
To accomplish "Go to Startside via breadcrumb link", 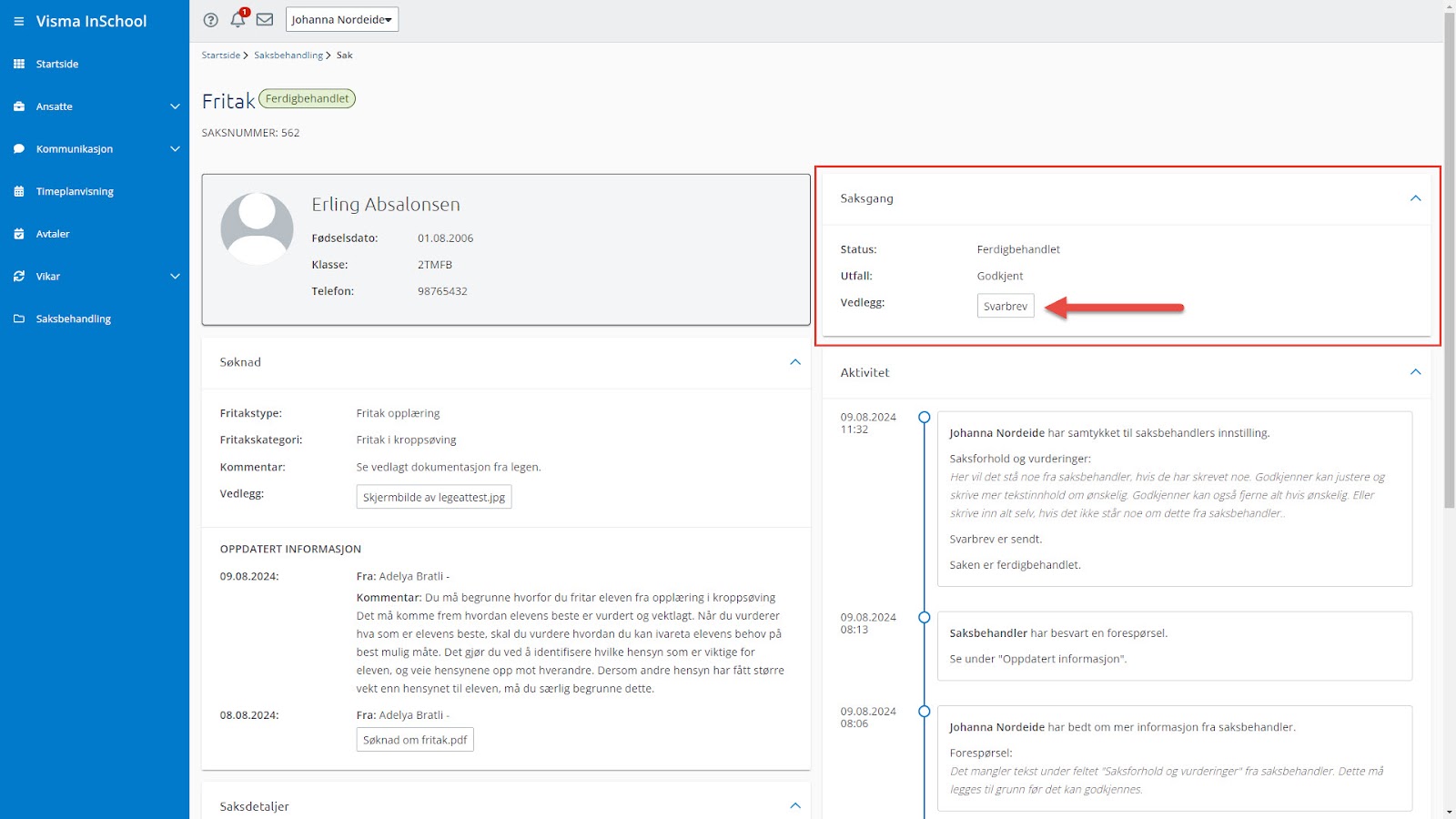I will (x=221, y=56).
